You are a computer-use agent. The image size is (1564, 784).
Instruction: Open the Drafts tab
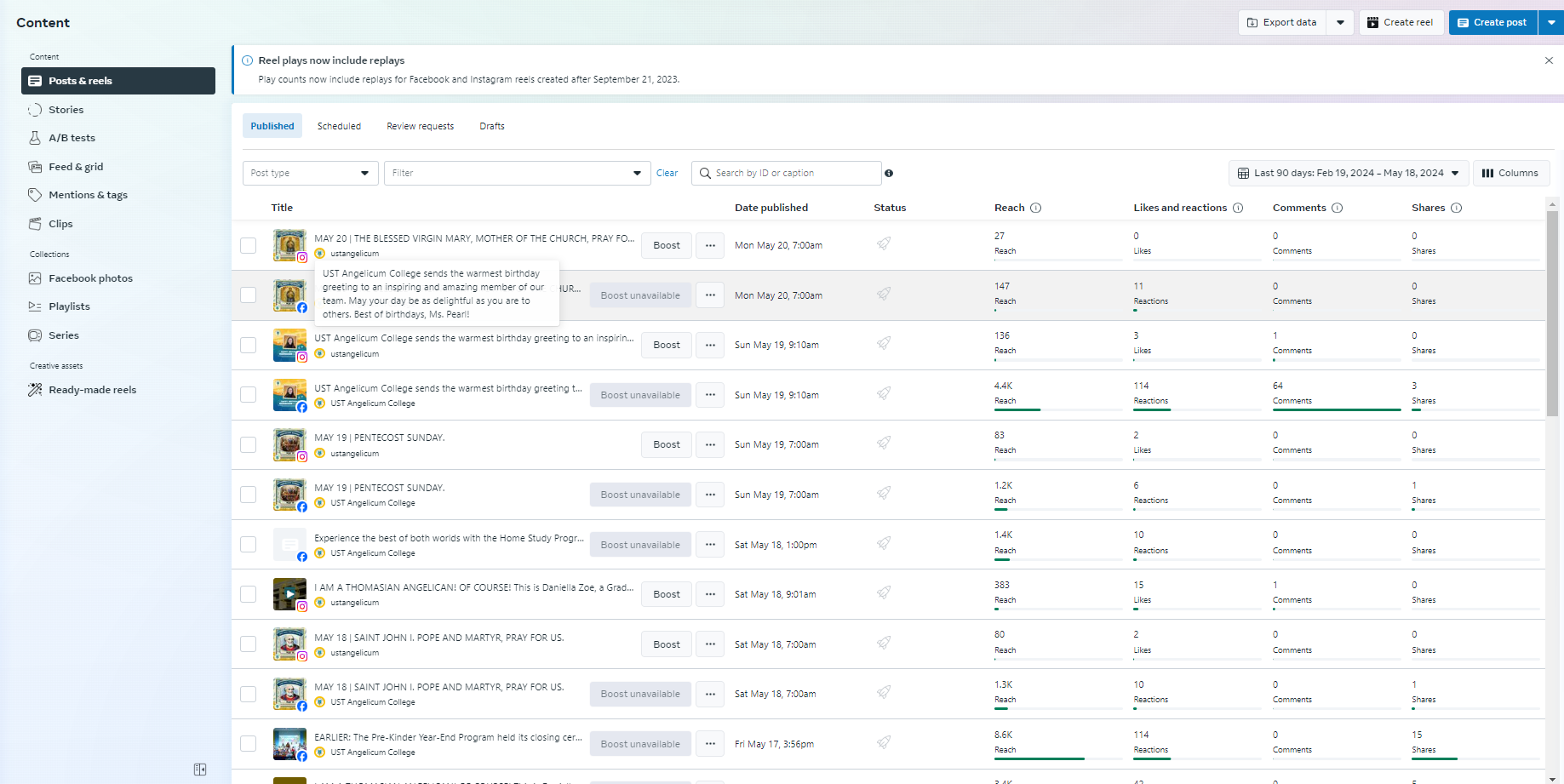pos(491,126)
